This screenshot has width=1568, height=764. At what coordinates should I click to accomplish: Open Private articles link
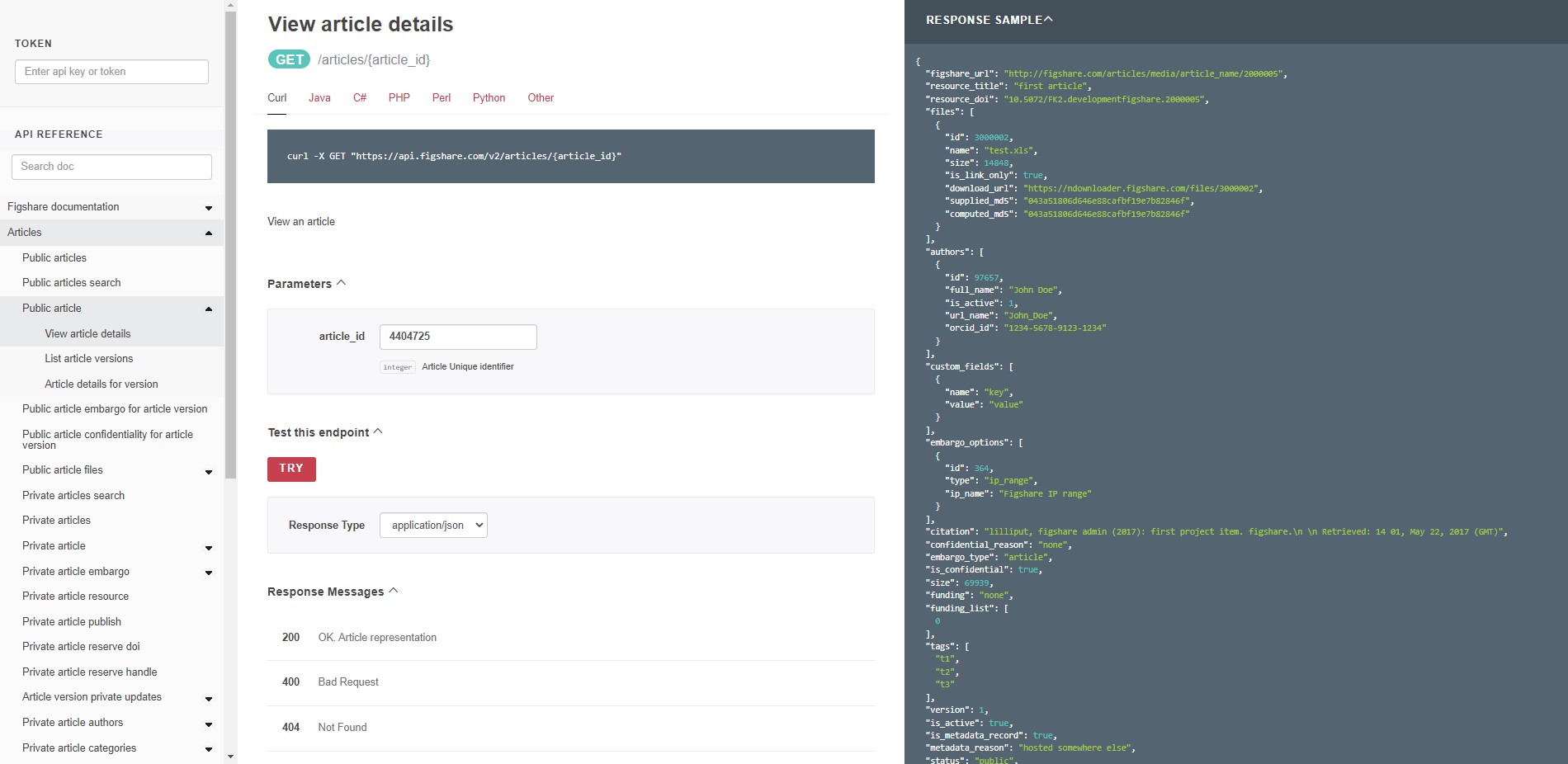coord(57,521)
